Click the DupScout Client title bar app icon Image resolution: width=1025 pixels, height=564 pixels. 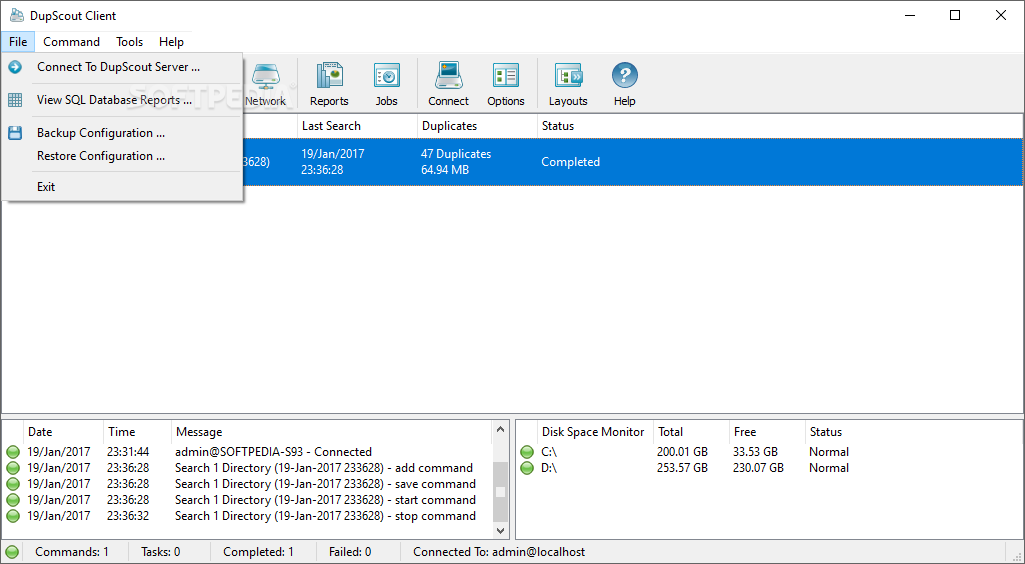pyautogui.click(x=17, y=16)
